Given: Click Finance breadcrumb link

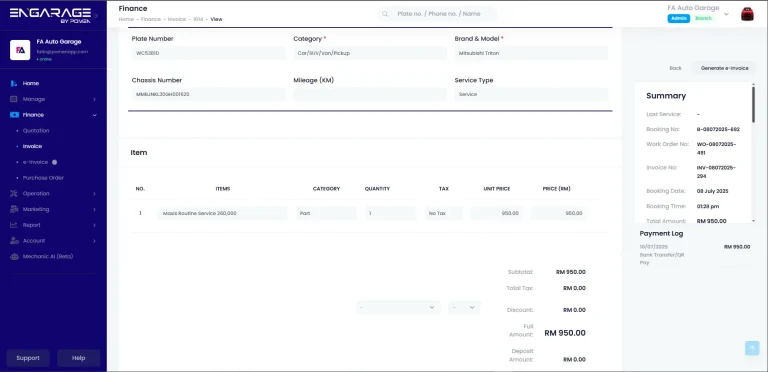Looking at the screenshot, I should coord(151,19).
